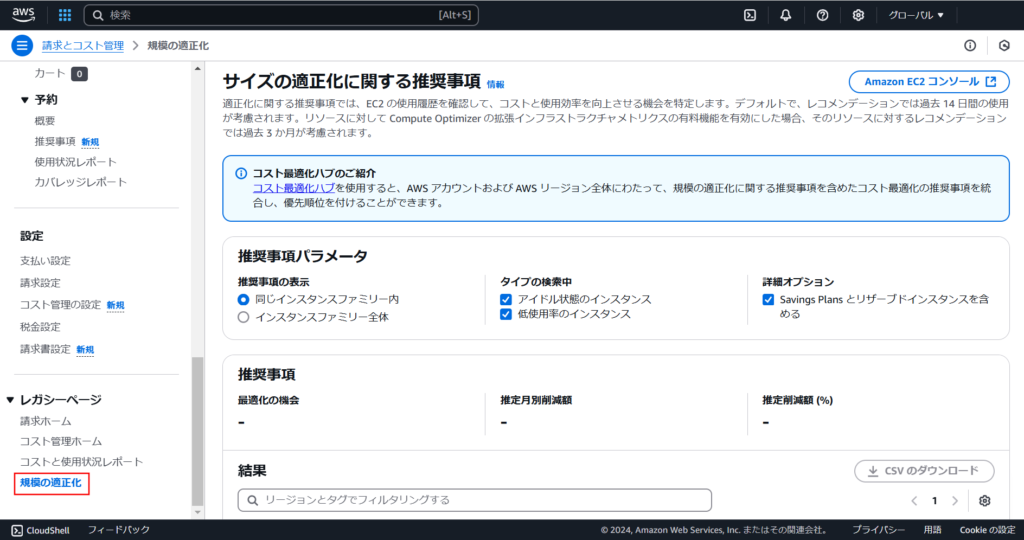Viewport: 1024px width, 540px height.
Task: Open 推奨事項 under 予約 in the sidebar
Action: 56,142
